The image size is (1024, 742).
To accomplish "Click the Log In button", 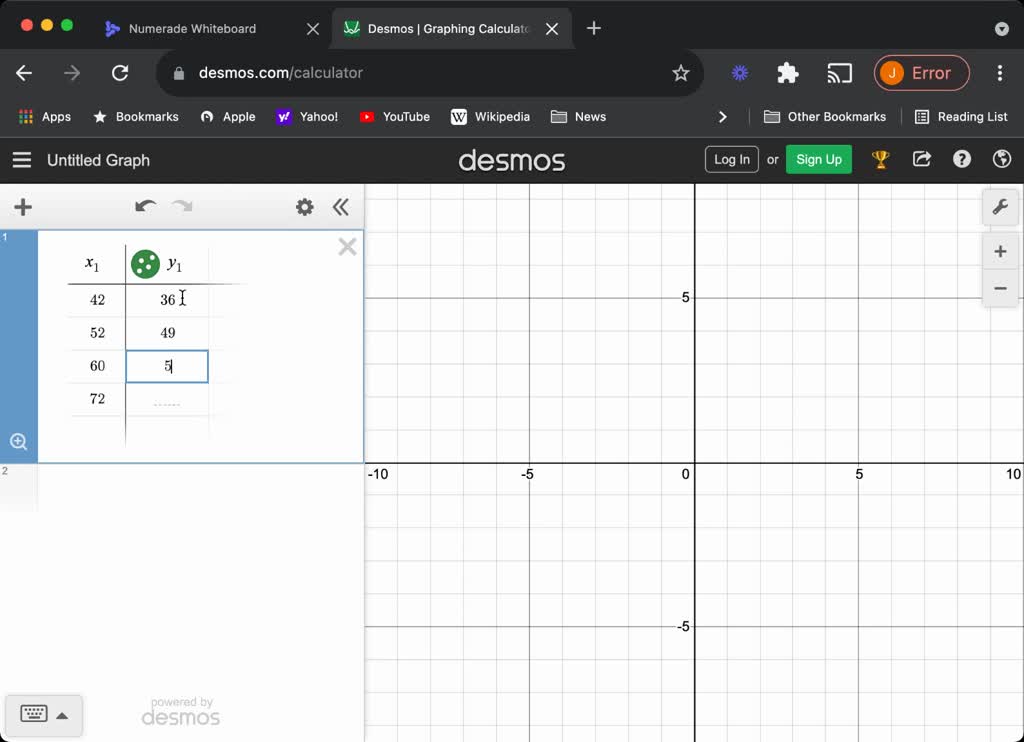I will pos(731,159).
